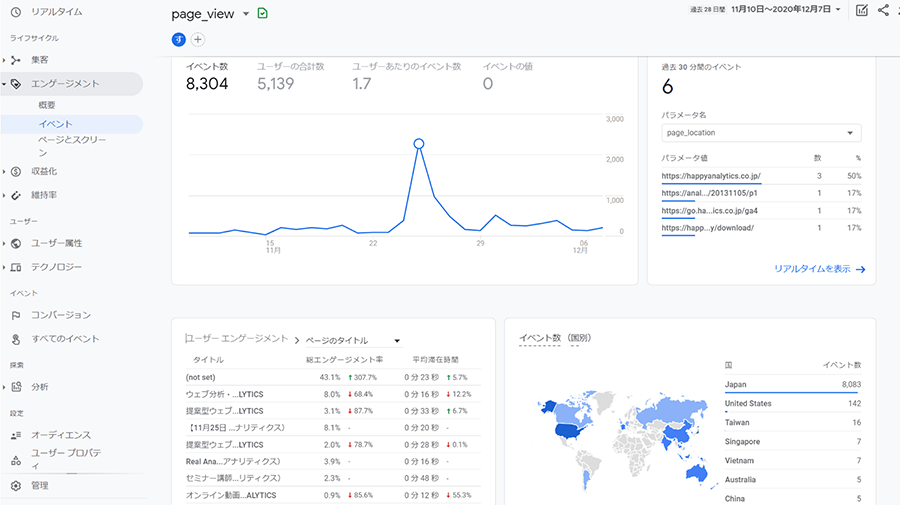Click the オーディエンス people-list icon

(16, 435)
